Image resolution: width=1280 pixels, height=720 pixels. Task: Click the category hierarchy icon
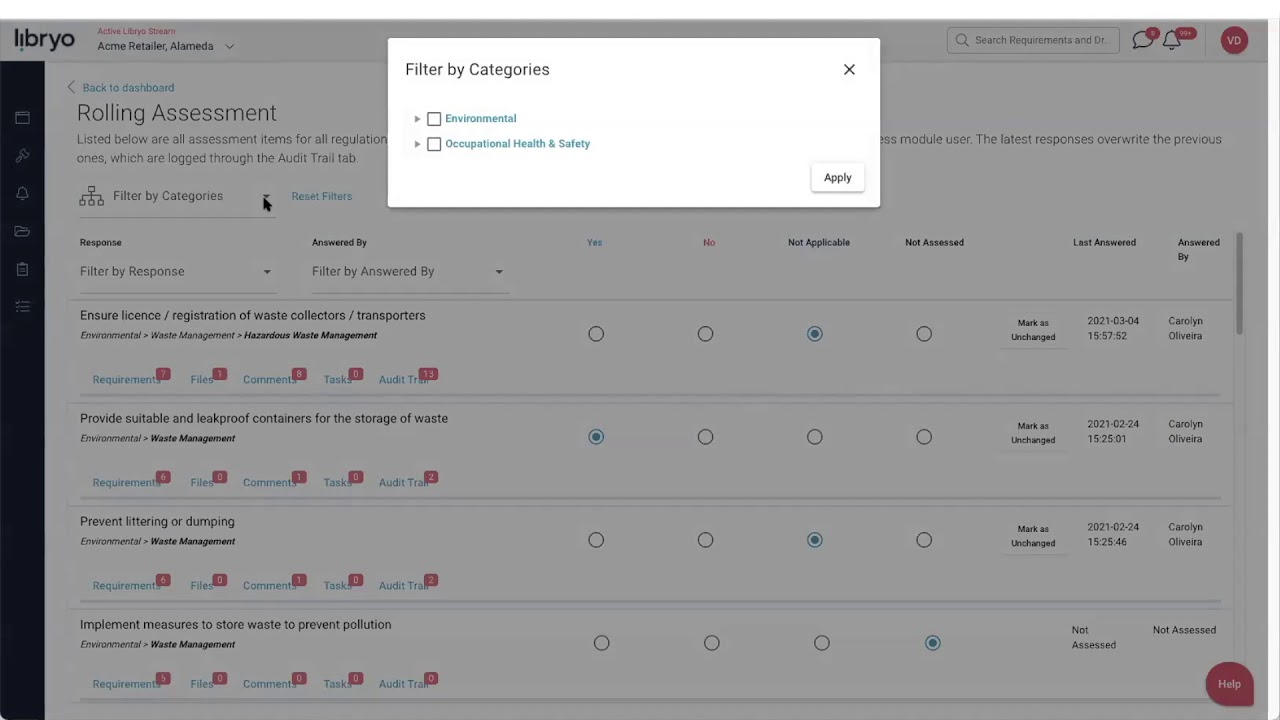click(x=92, y=196)
